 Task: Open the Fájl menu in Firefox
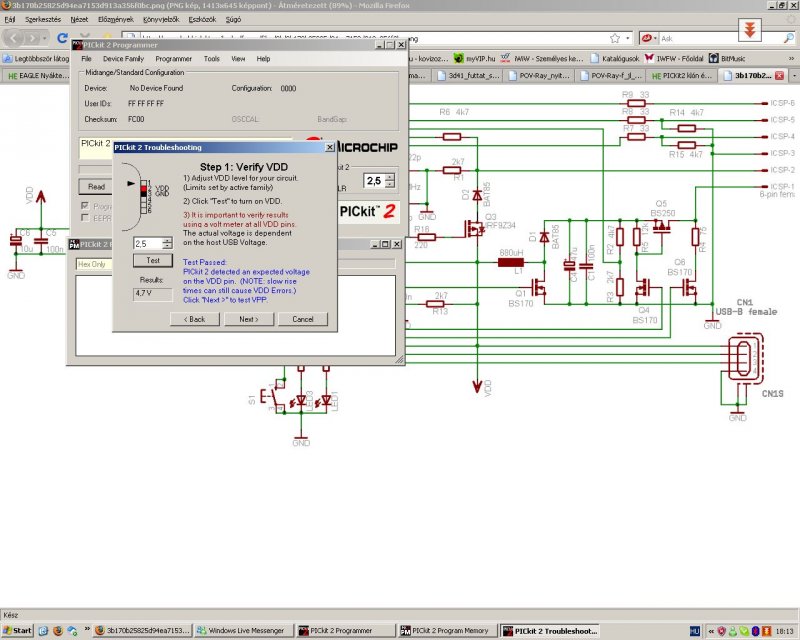10,19
